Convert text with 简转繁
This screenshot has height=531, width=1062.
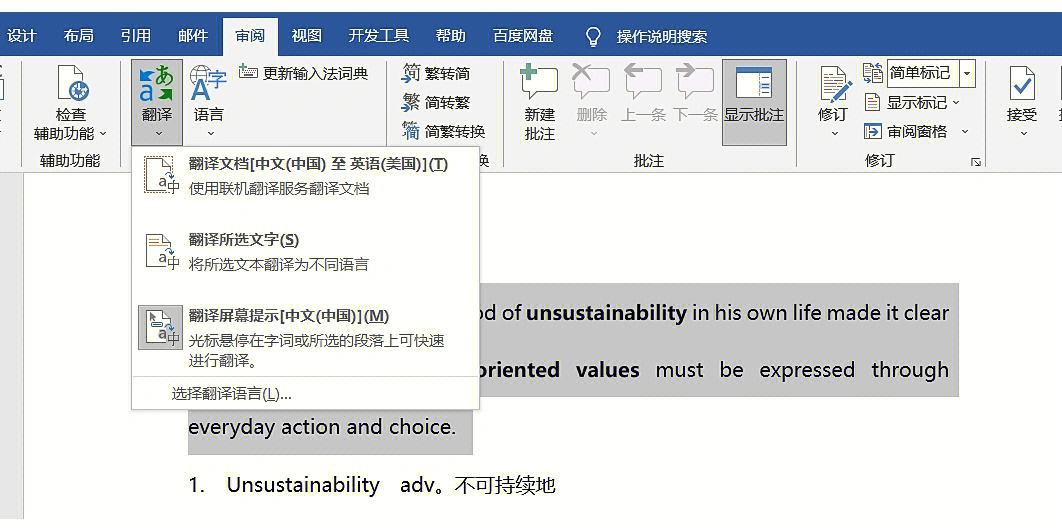(436, 102)
